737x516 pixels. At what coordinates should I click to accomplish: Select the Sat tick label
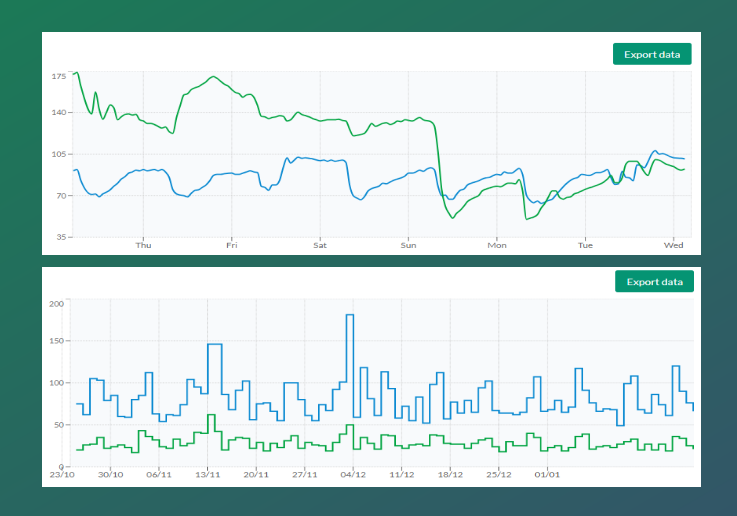click(x=320, y=245)
